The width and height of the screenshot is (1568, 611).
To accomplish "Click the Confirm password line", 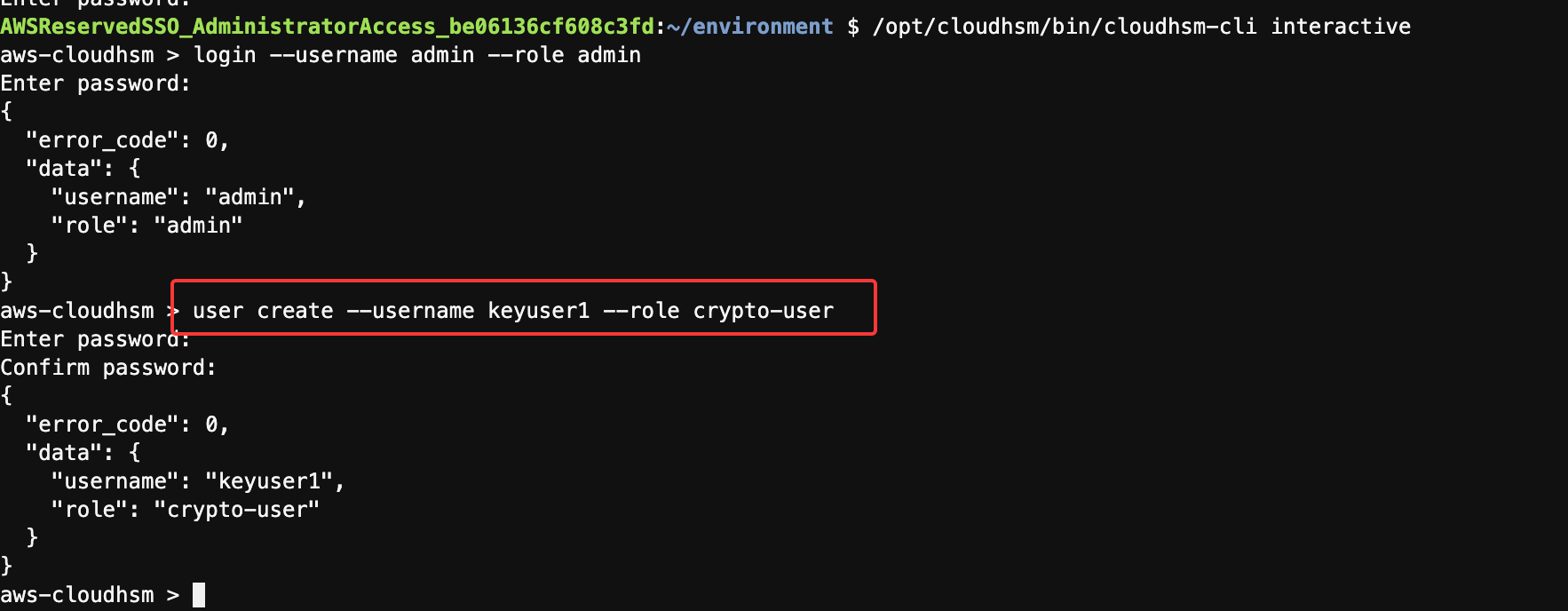I will pos(107,368).
